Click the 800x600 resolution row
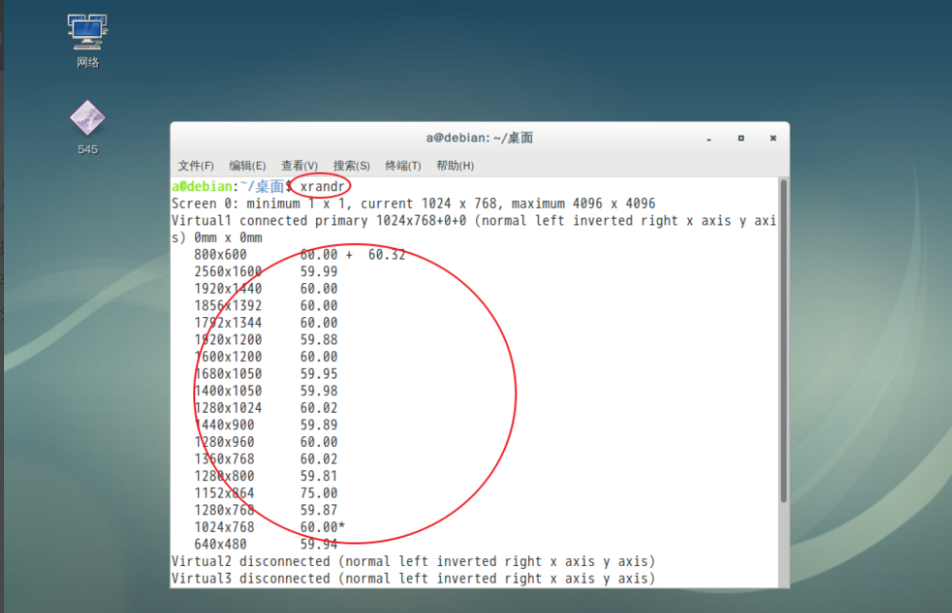The width and height of the screenshot is (952, 613). point(300,254)
